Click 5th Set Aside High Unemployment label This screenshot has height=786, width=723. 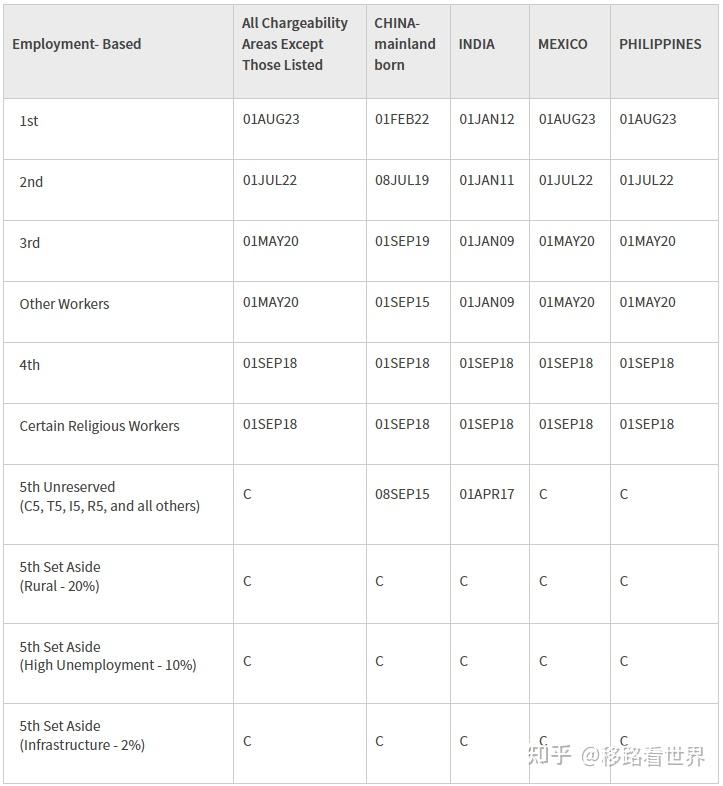107,656
